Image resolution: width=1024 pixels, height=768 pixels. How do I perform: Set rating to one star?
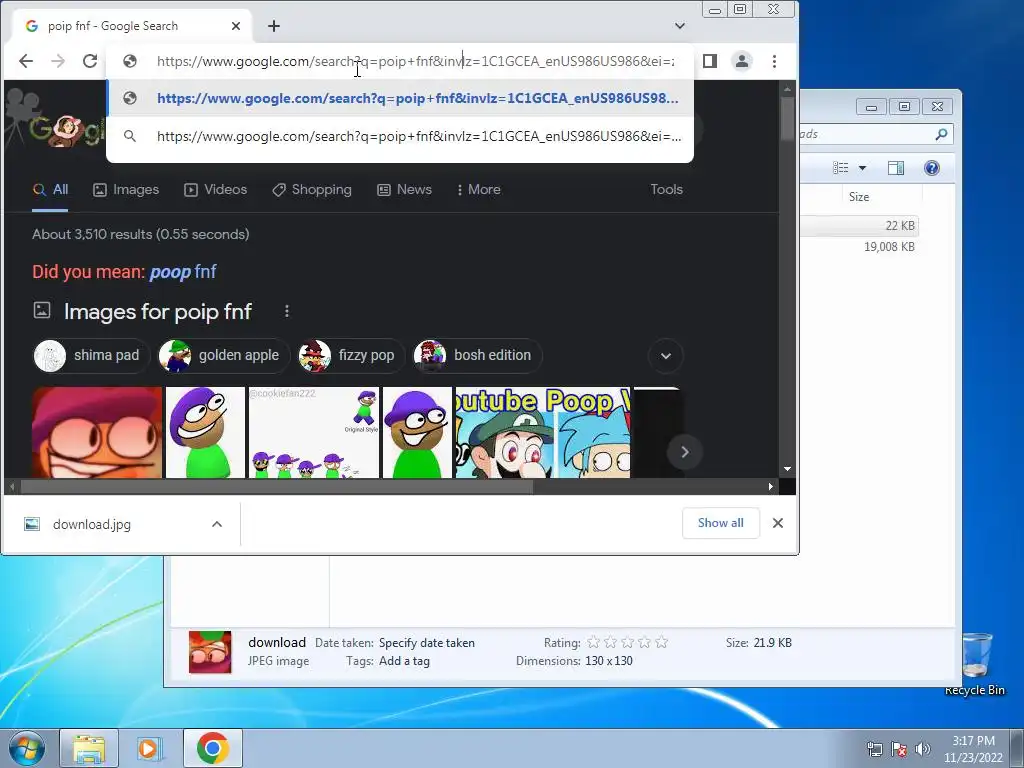[x=594, y=643]
